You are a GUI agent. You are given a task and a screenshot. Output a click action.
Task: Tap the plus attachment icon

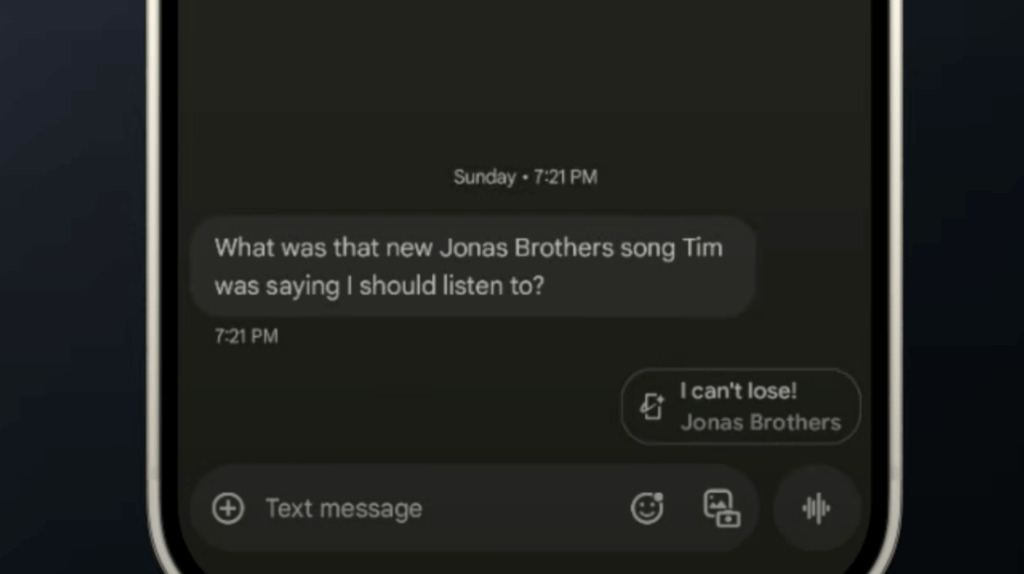[228, 508]
